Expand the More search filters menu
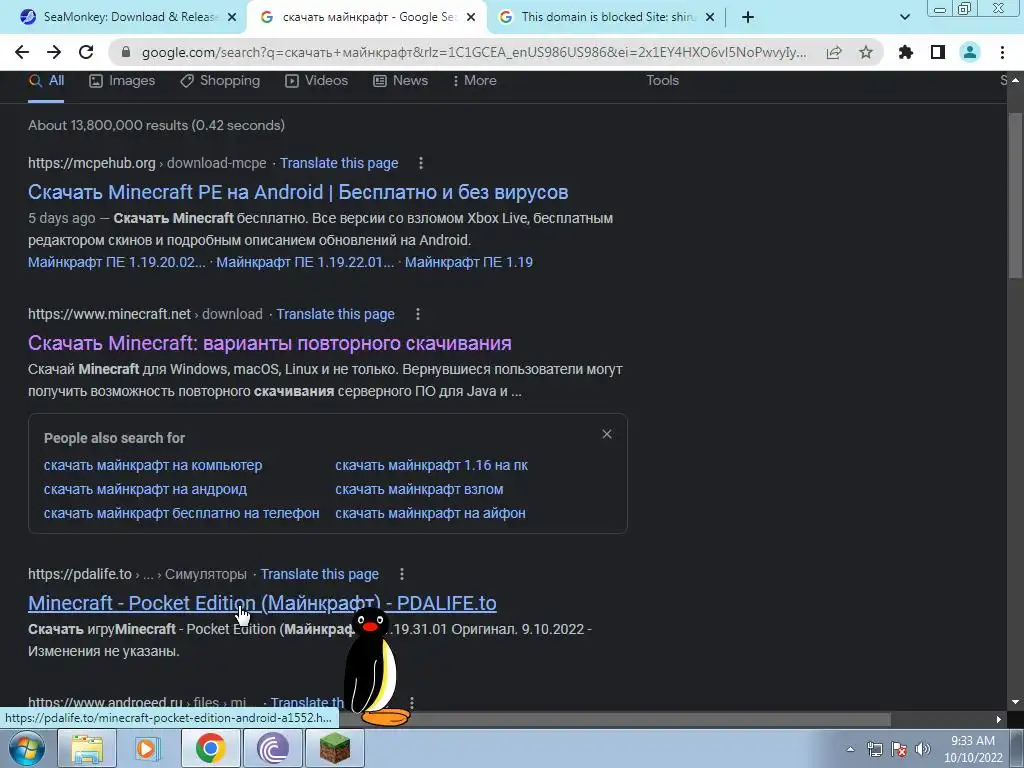Viewport: 1024px width, 768px height. [x=475, y=81]
